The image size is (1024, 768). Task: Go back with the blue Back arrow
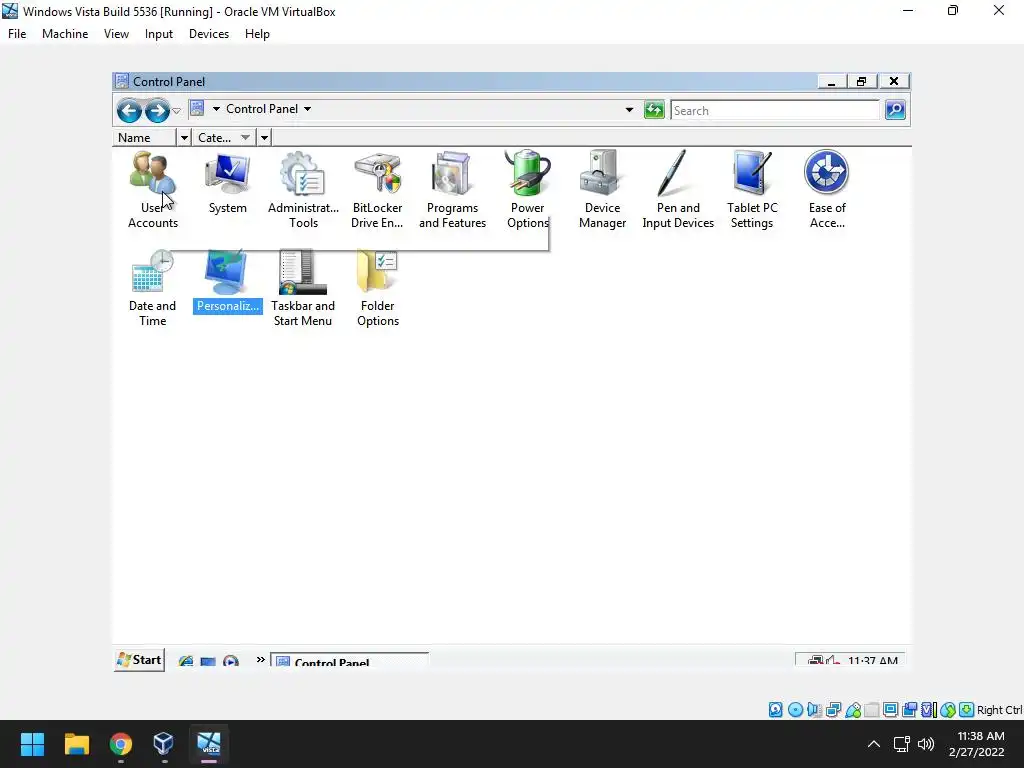(129, 110)
